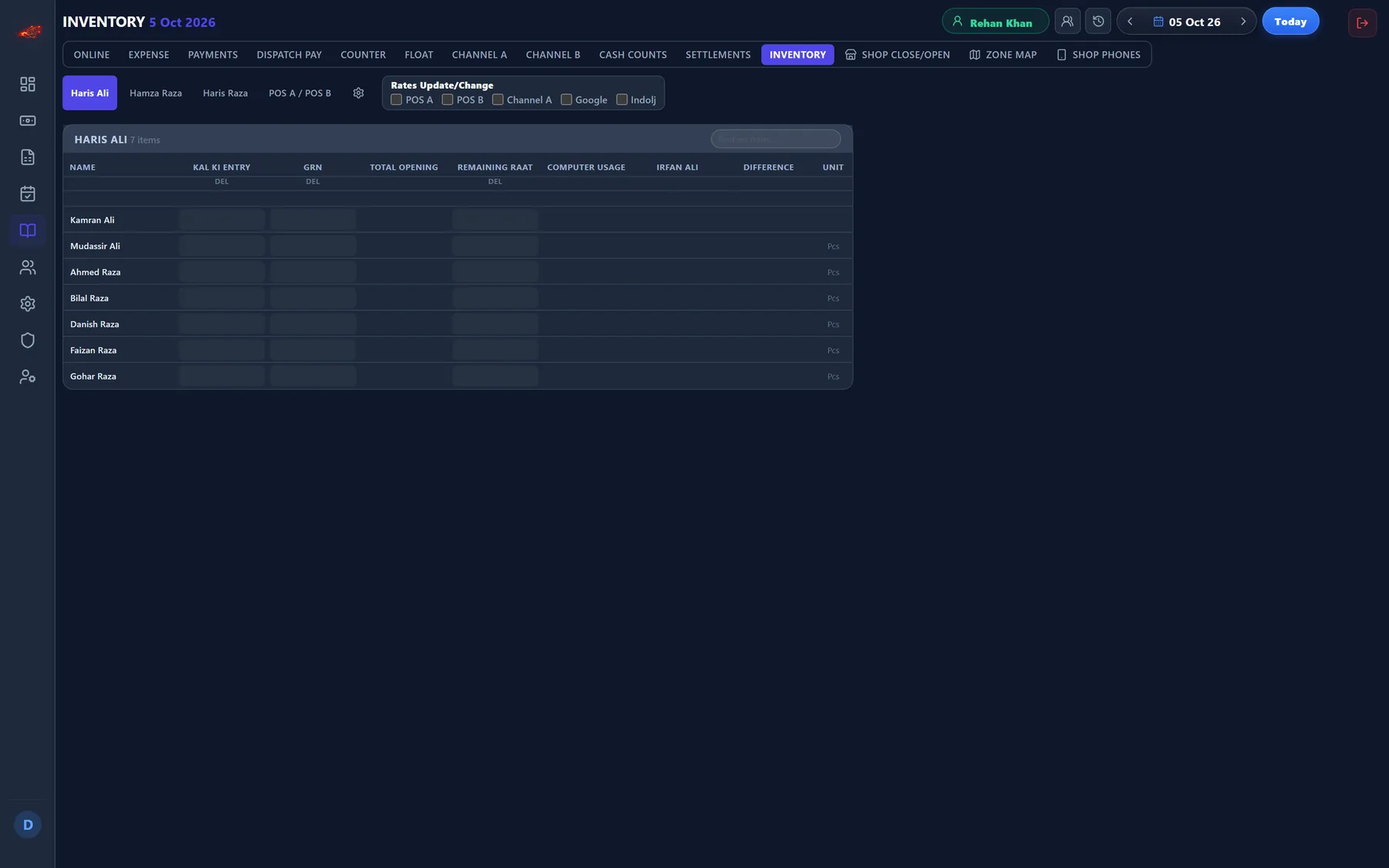Open the ZONE MAP tab
The width and height of the screenshot is (1389, 868).
(1003, 55)
